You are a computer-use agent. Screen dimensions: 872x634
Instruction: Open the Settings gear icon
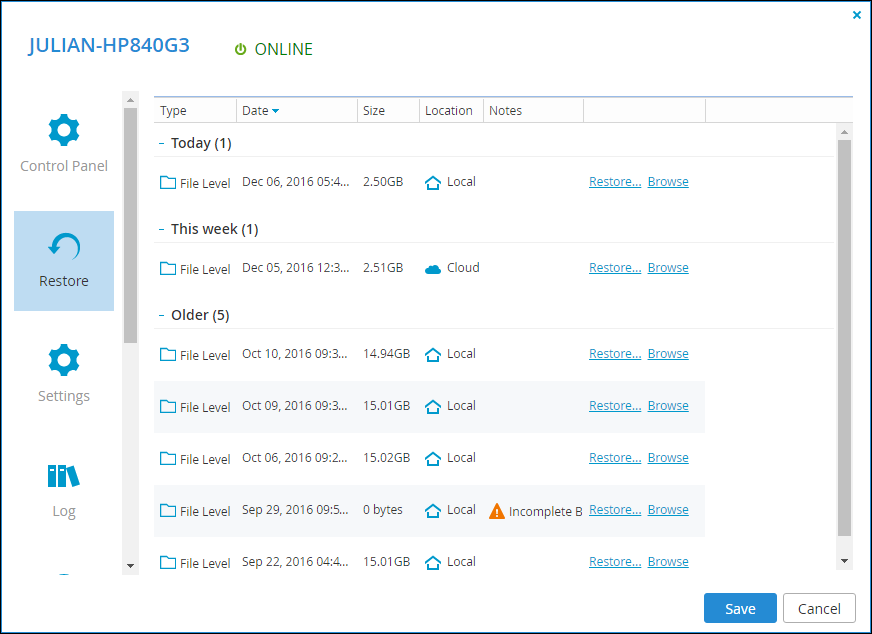pyautogui.click(x=64, y=360)
